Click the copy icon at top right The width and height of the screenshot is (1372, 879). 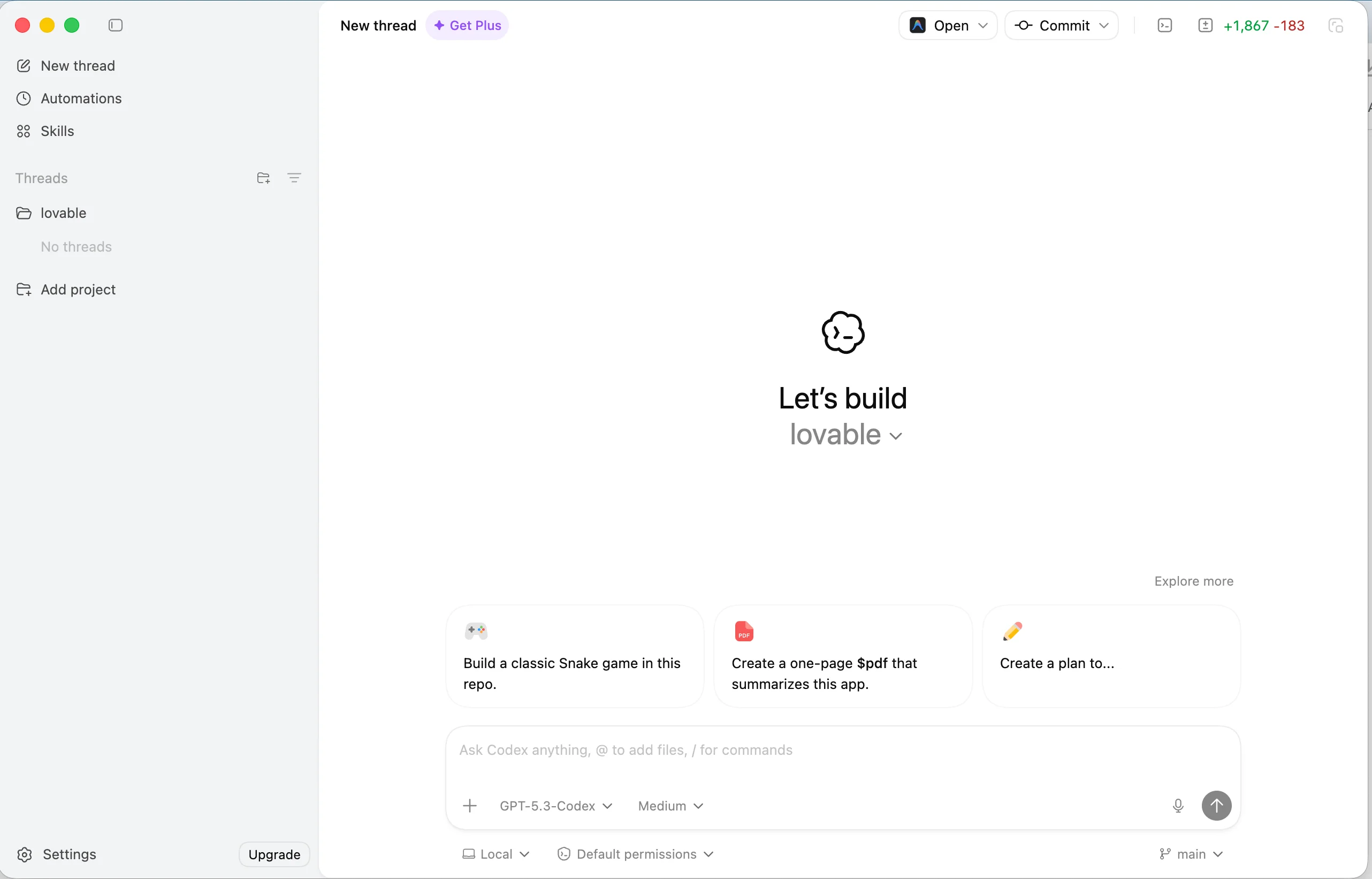click(x=1336, y=25)
